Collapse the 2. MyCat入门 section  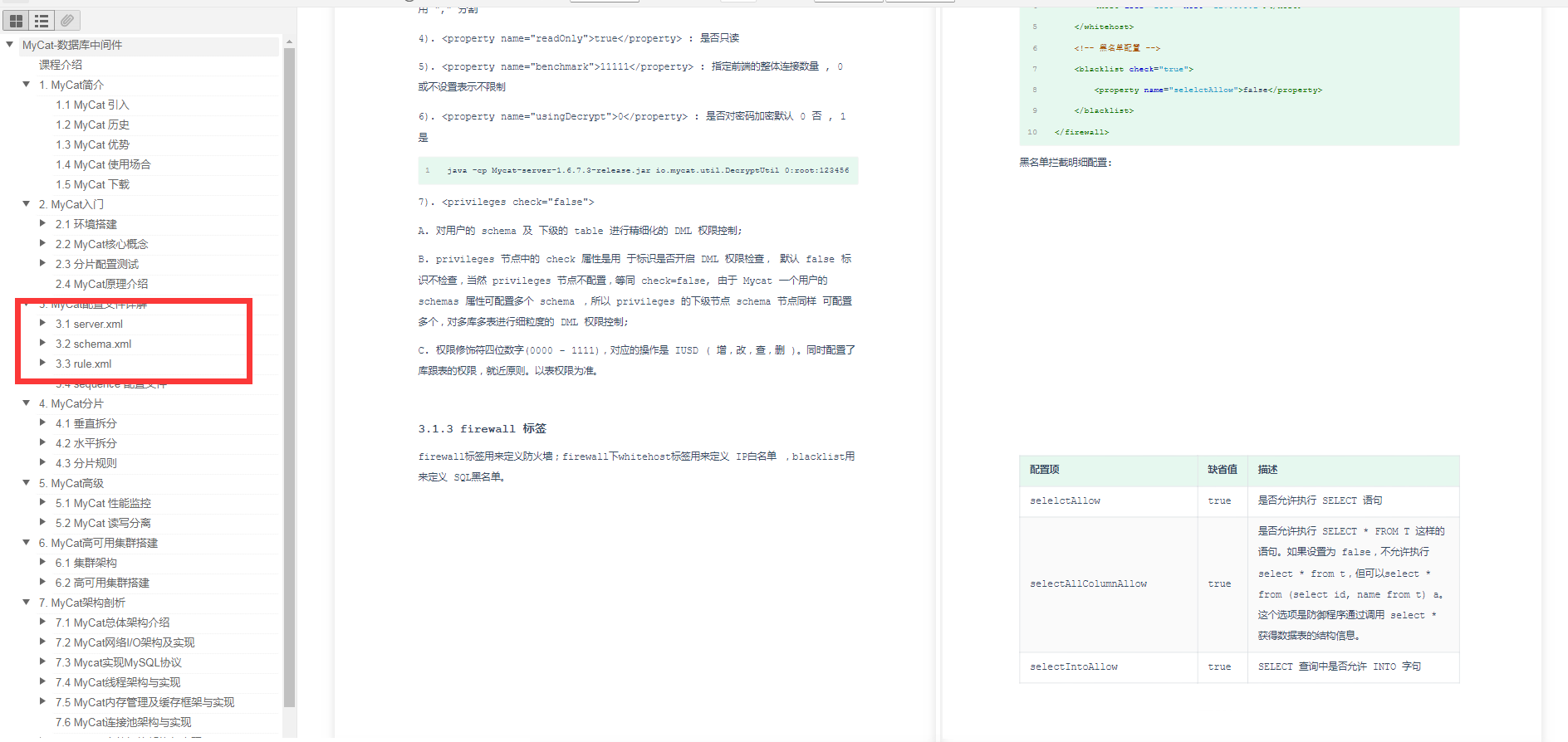point(27,204)
